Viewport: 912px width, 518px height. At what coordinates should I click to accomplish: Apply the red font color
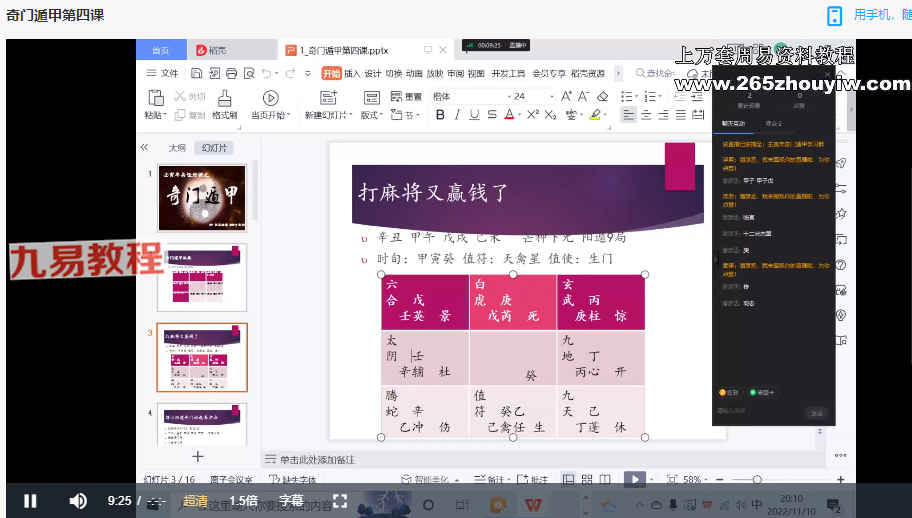tap(509, 115)
